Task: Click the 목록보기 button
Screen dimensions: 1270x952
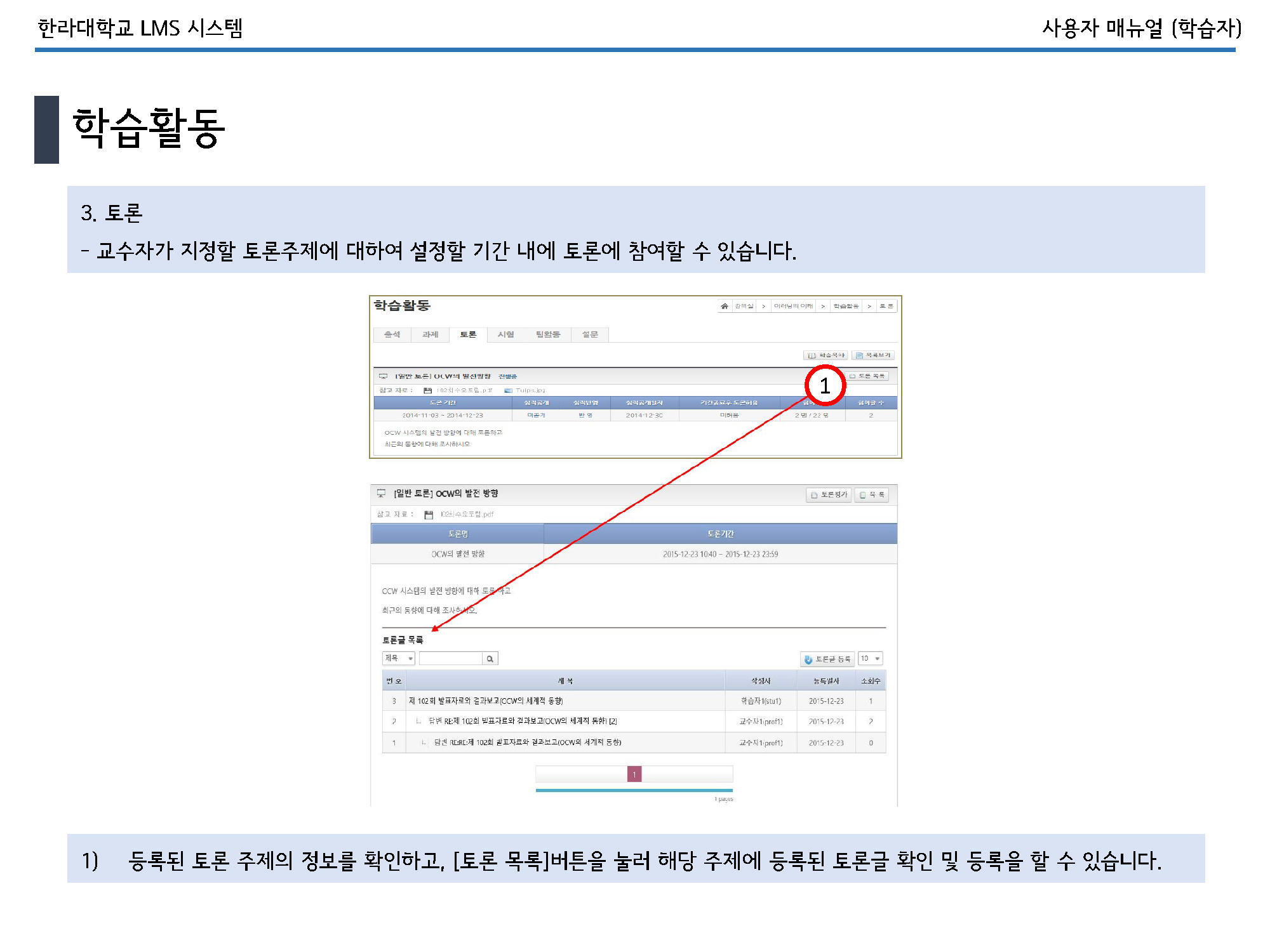Action: 872,355
